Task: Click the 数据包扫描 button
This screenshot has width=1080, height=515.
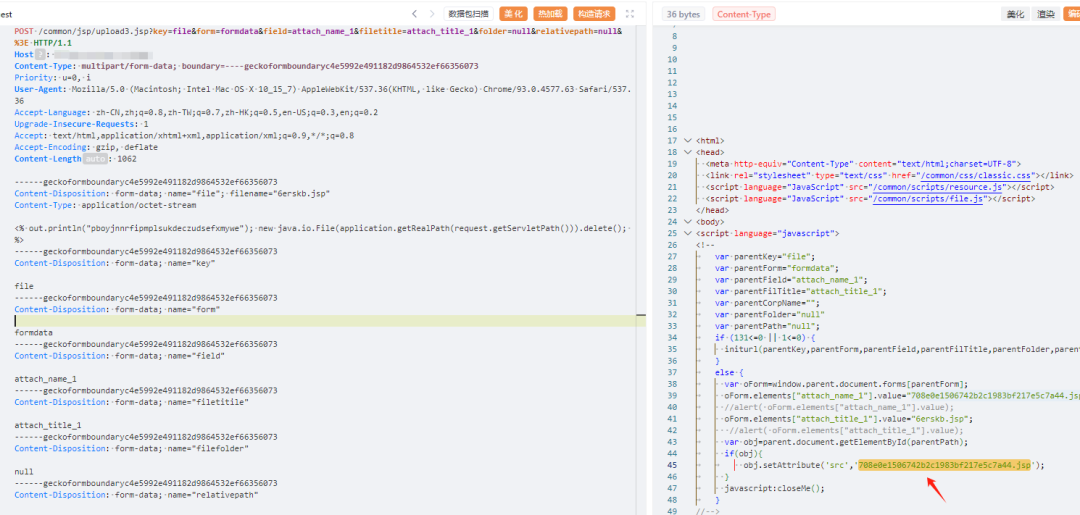Action: (468, 13)
